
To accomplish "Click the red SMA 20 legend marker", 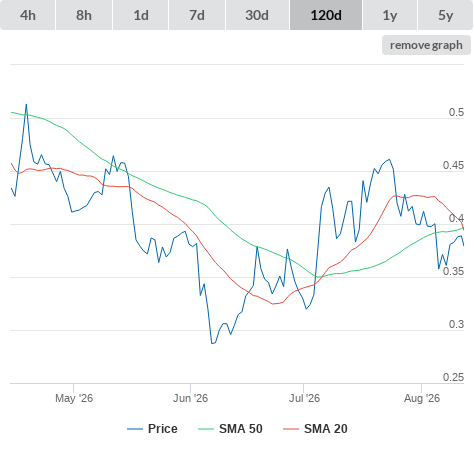I will point(291,429).
